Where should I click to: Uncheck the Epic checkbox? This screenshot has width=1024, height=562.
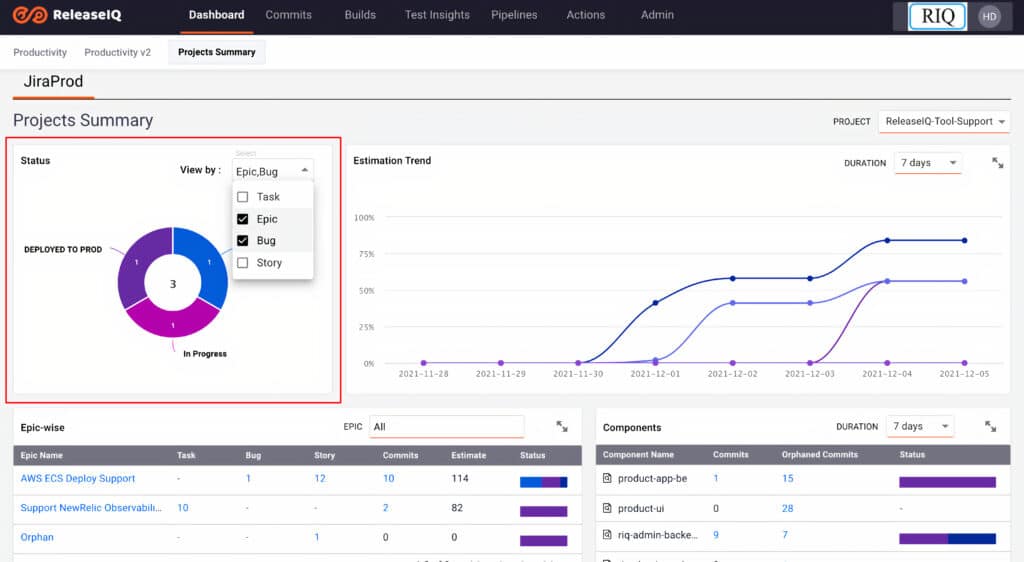(x=243, y=219)
